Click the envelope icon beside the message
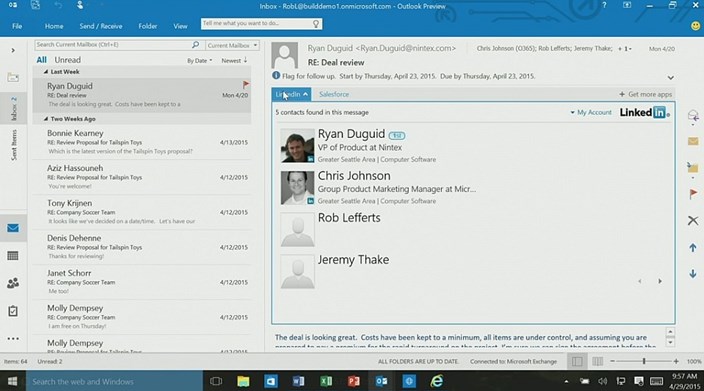 (x=693, y=142)
